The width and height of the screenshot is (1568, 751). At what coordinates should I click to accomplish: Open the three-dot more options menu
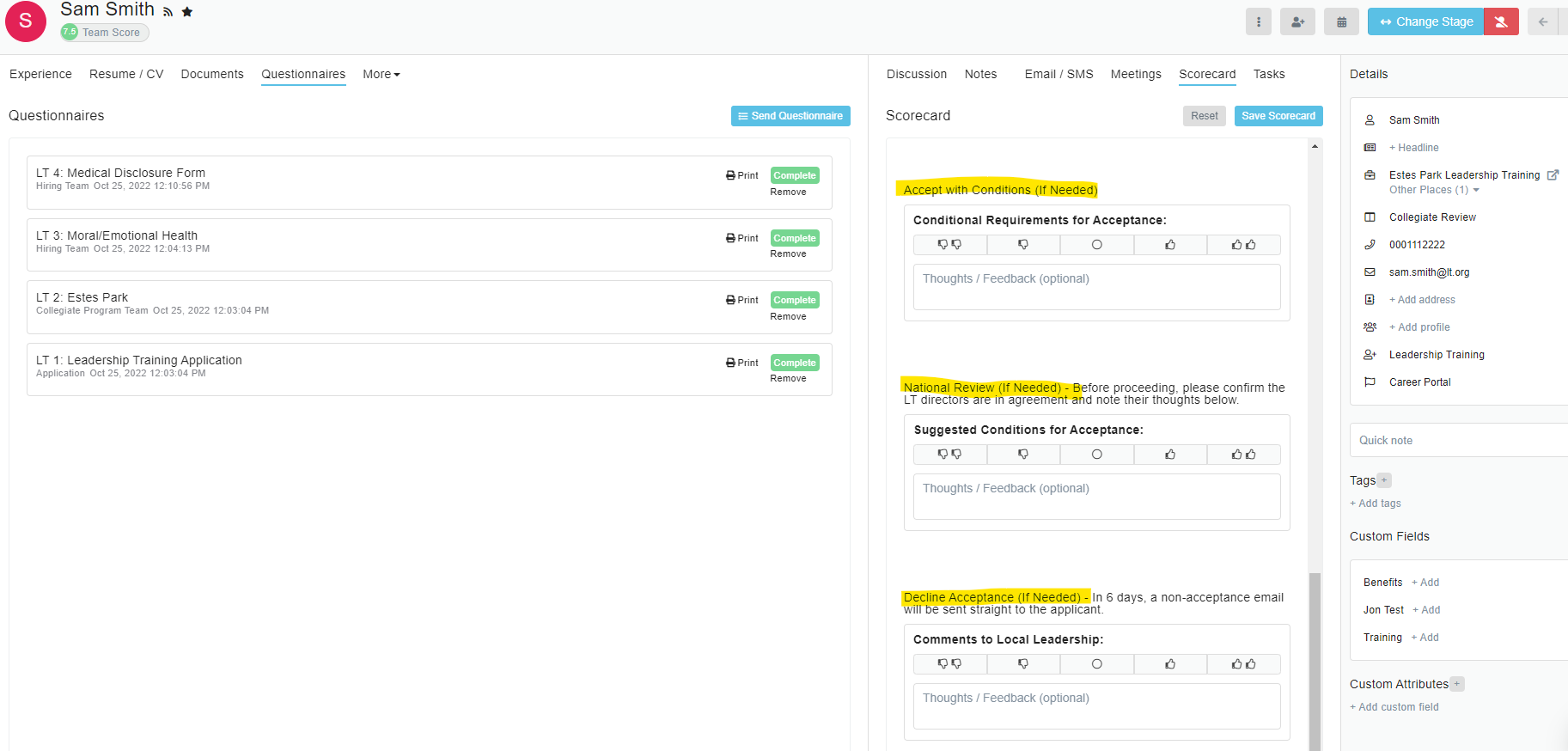tap(1258, 22)
